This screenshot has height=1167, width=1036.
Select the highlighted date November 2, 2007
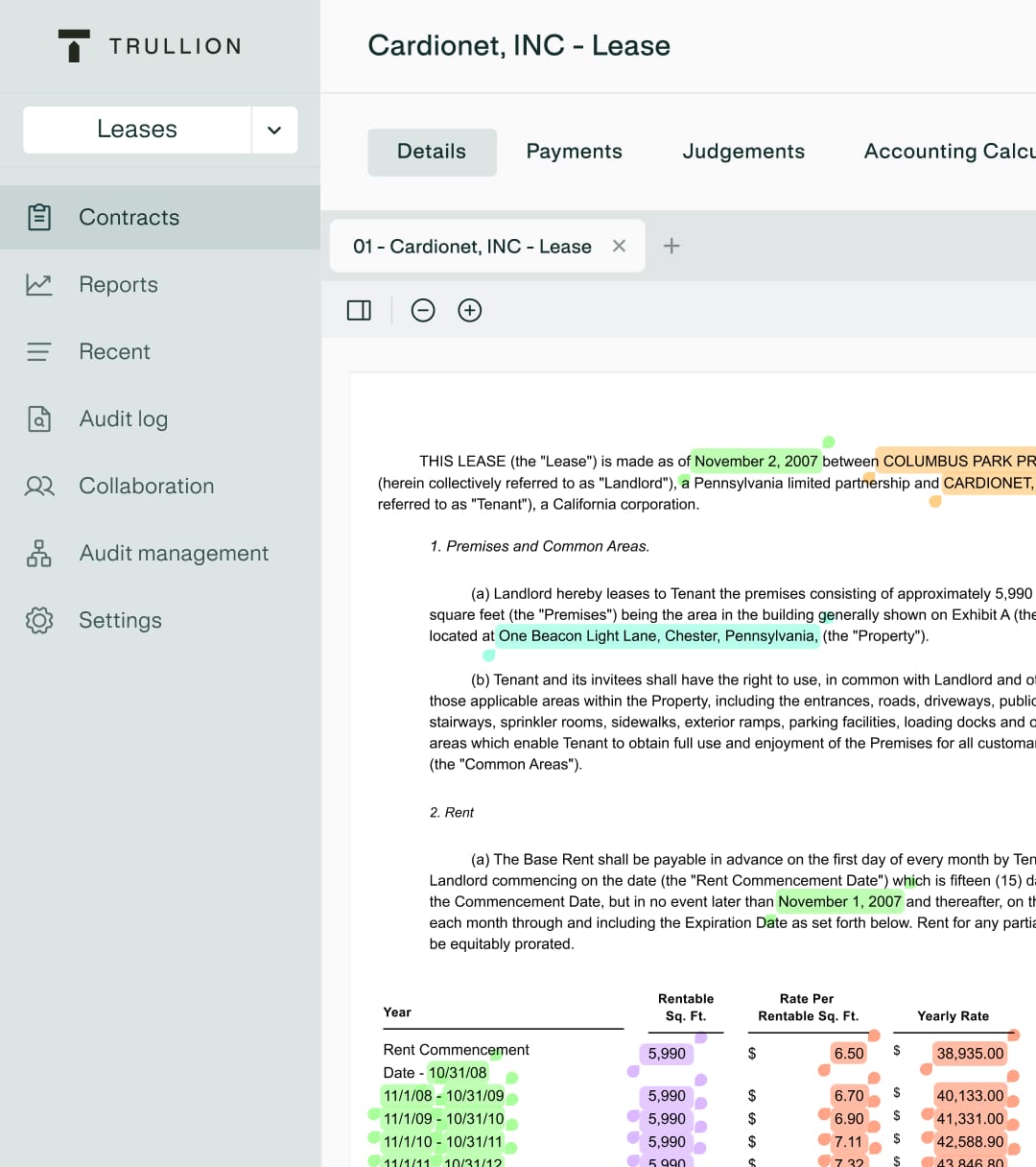[x=754, y=461]
